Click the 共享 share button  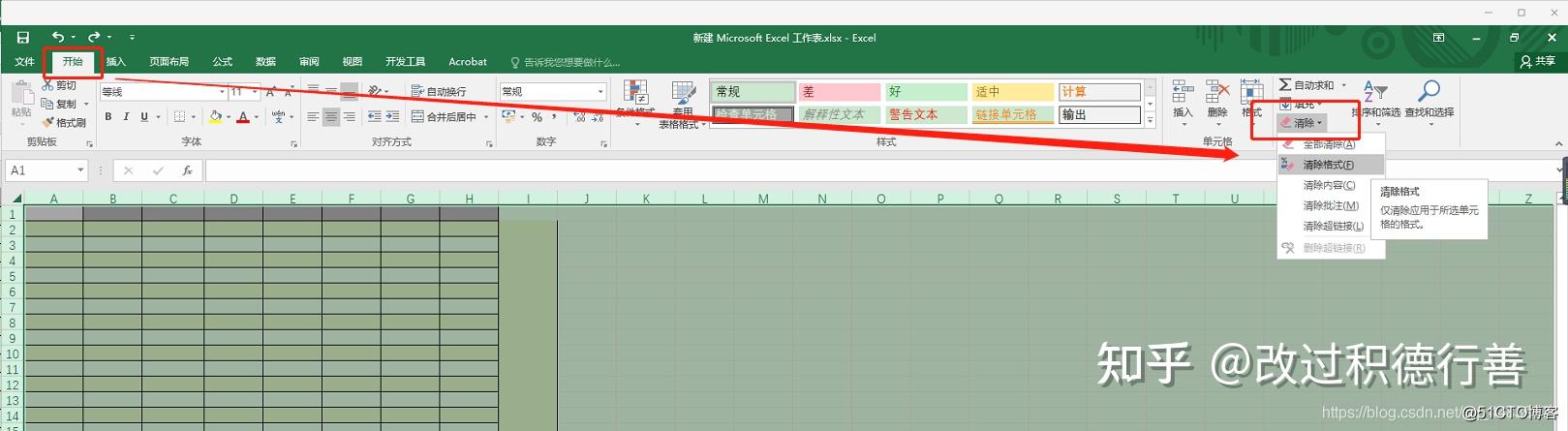coord(1538,61)
